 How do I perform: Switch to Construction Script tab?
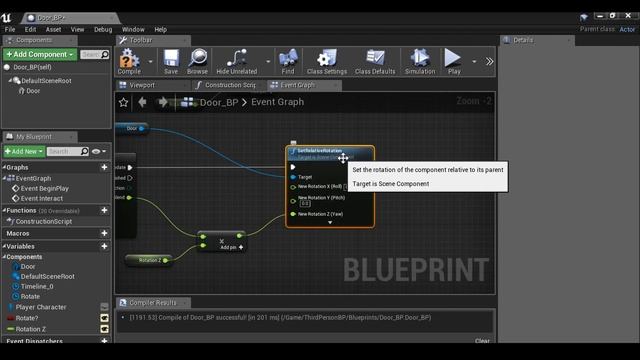tap(230, 85)
